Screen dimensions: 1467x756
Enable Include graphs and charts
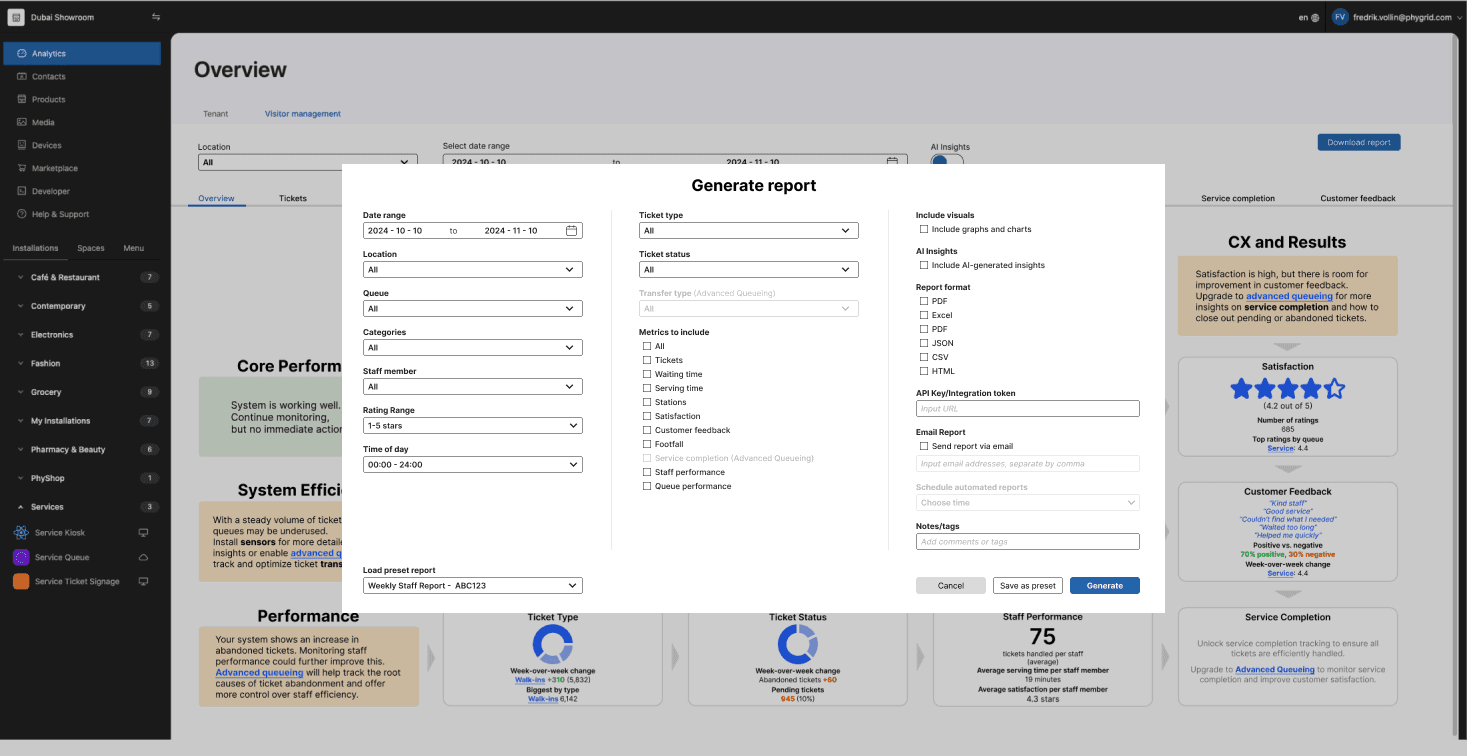tap(924, 229)
